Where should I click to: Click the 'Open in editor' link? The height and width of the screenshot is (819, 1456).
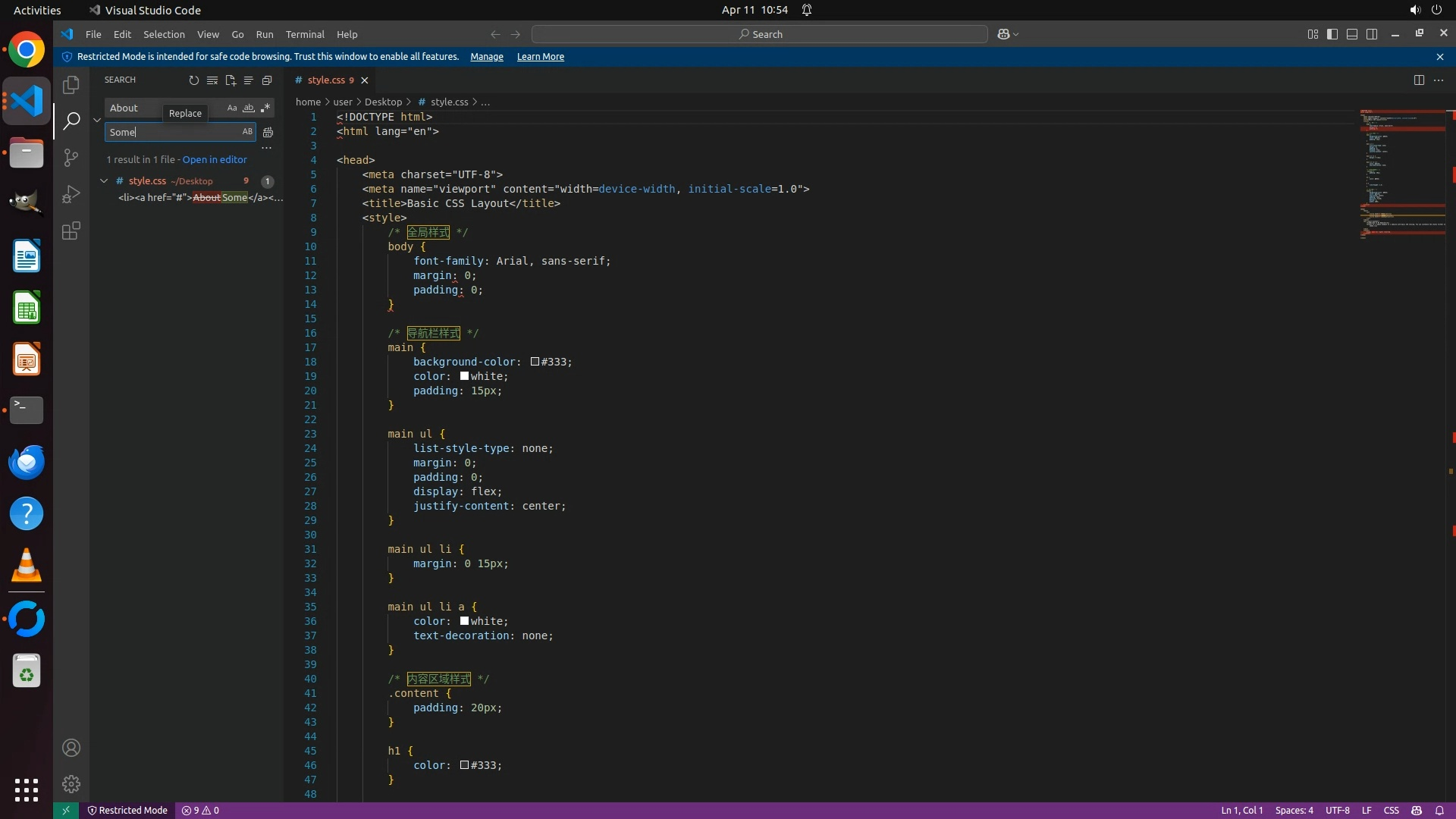coord(215,160)
